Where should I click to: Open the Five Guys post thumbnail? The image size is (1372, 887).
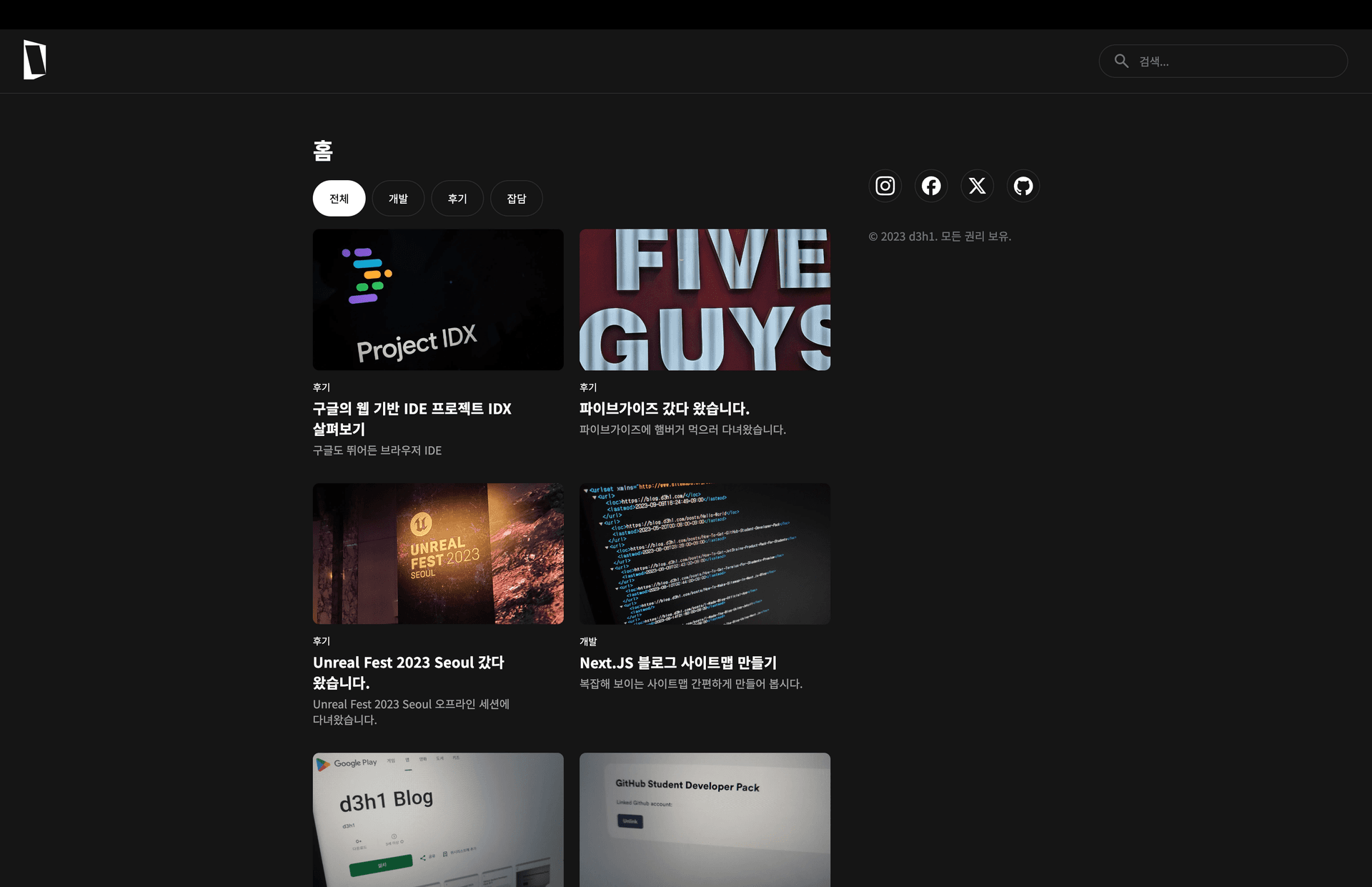click(x=705, y=299)
